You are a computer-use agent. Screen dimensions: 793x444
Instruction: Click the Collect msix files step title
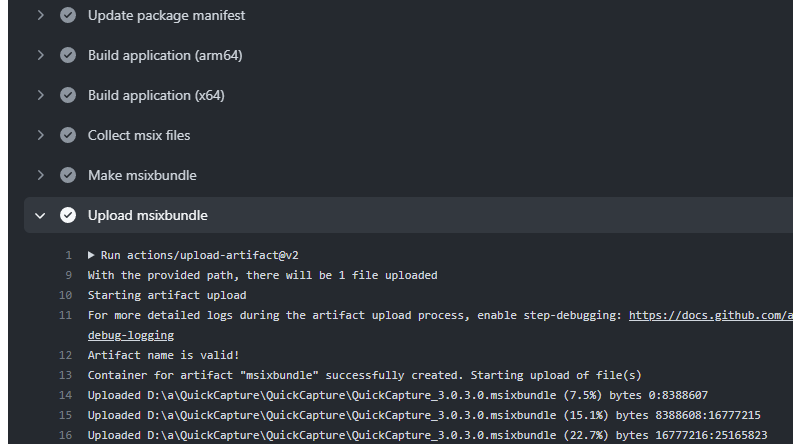click(x=139, y=135)
